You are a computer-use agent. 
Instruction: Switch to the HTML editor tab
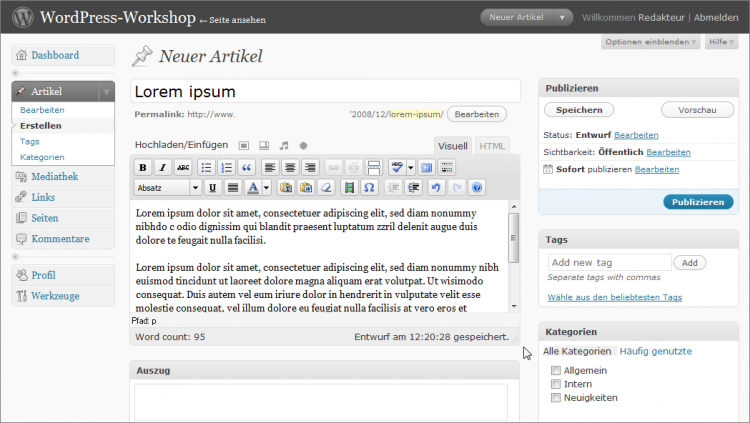point(492,146)
